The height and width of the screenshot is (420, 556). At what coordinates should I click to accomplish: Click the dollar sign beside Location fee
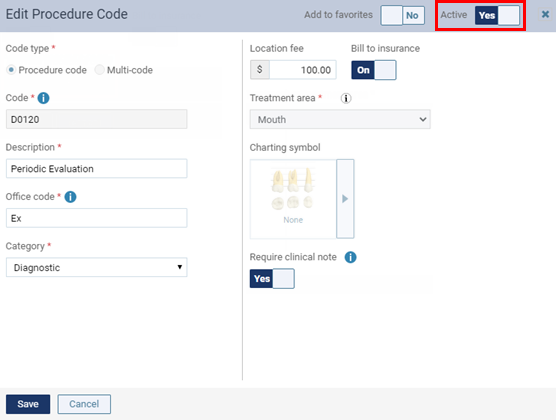click(260, 70)
